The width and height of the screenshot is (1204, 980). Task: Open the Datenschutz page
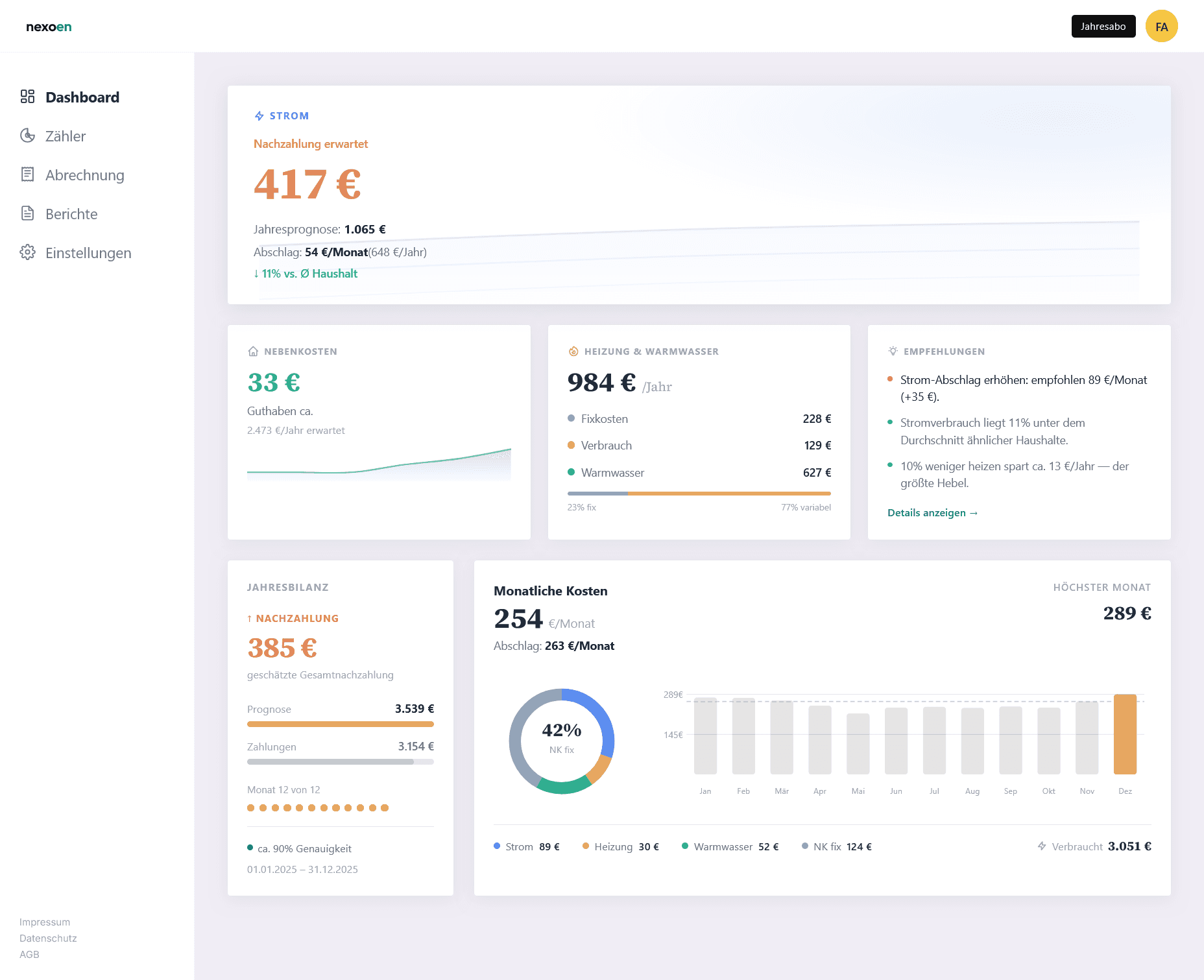point(48,938)
